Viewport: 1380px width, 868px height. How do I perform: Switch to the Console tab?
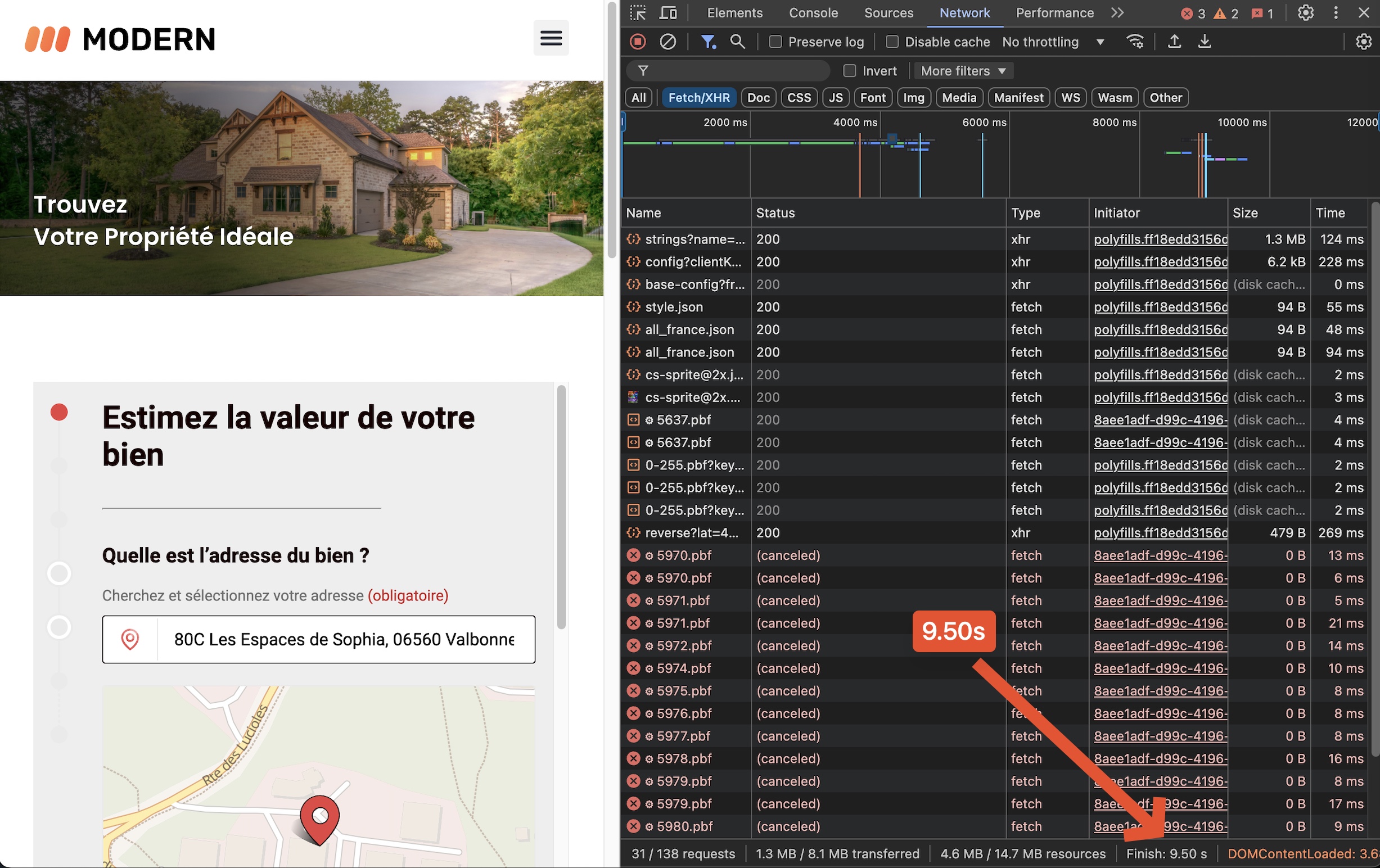pos(813,12)
